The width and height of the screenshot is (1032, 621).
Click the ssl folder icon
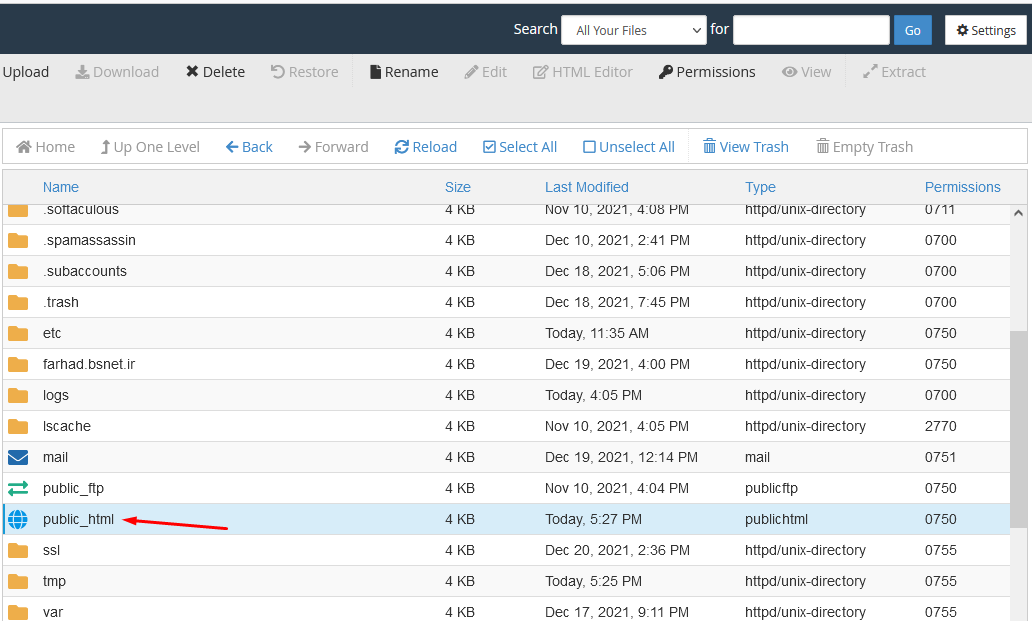pyautogui.click(x=18, y=550)
